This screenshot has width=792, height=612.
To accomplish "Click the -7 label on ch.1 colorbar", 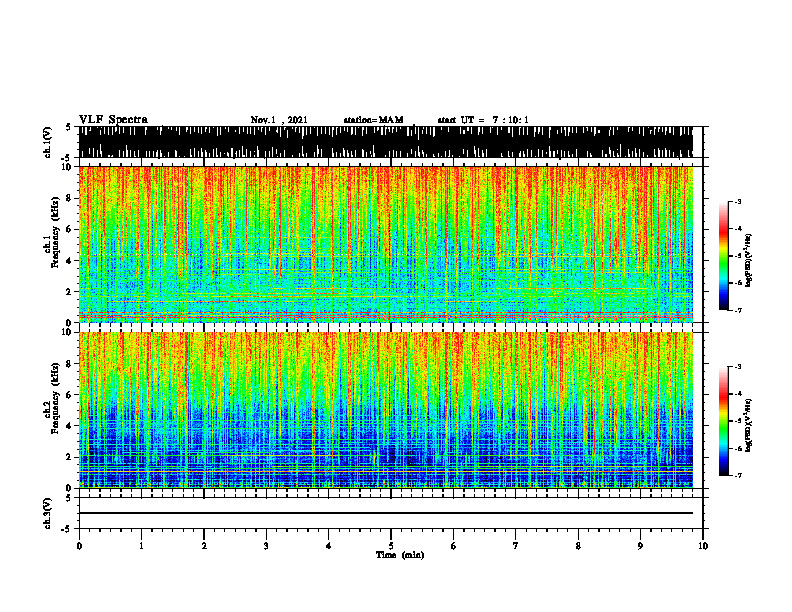I will [738, 310].
